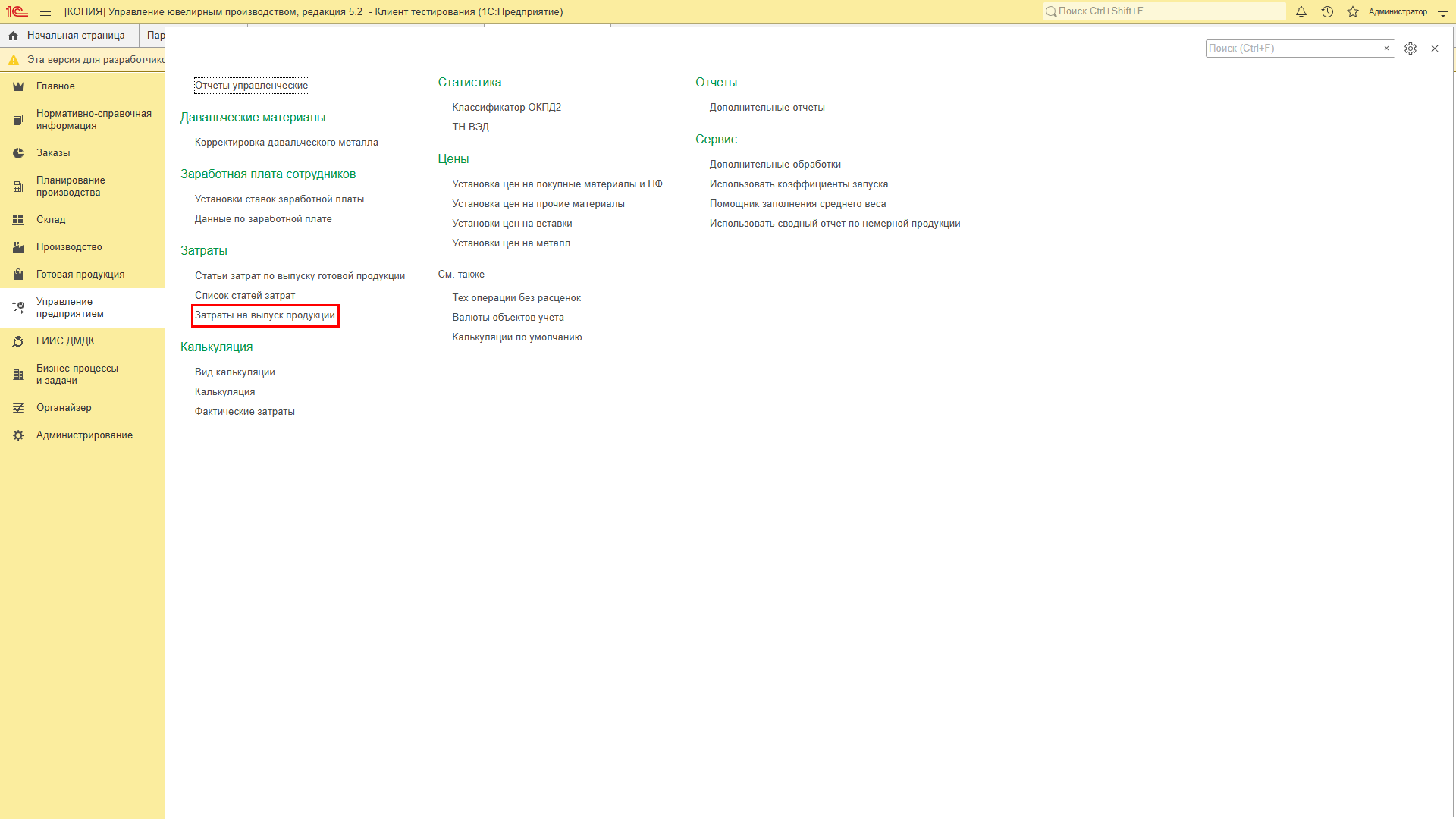
Task: Open Вид калькуляции
Action: point(235,372)
